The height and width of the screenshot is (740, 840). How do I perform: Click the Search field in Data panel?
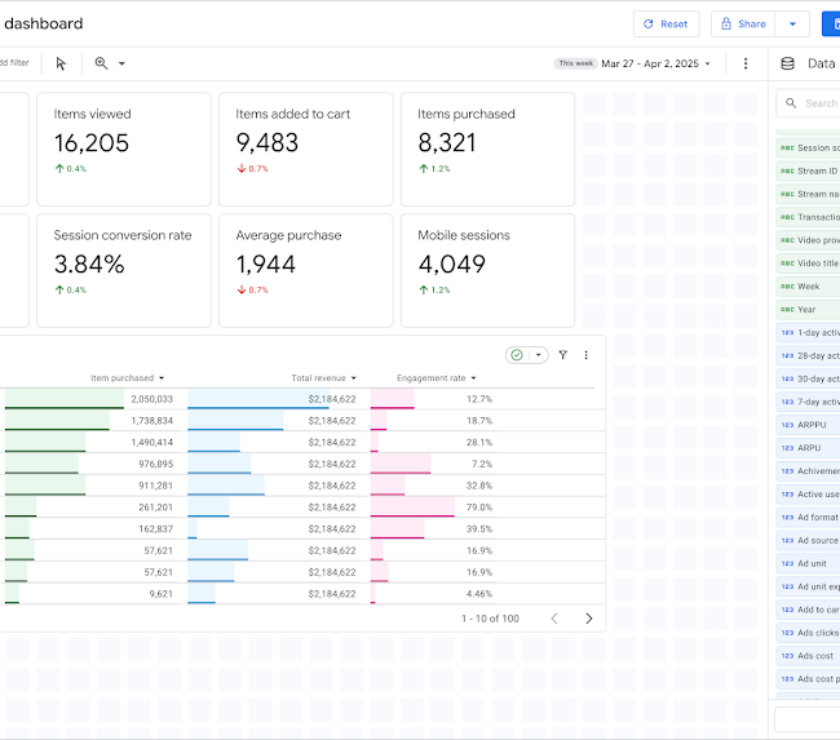click(x=808, y=103)
